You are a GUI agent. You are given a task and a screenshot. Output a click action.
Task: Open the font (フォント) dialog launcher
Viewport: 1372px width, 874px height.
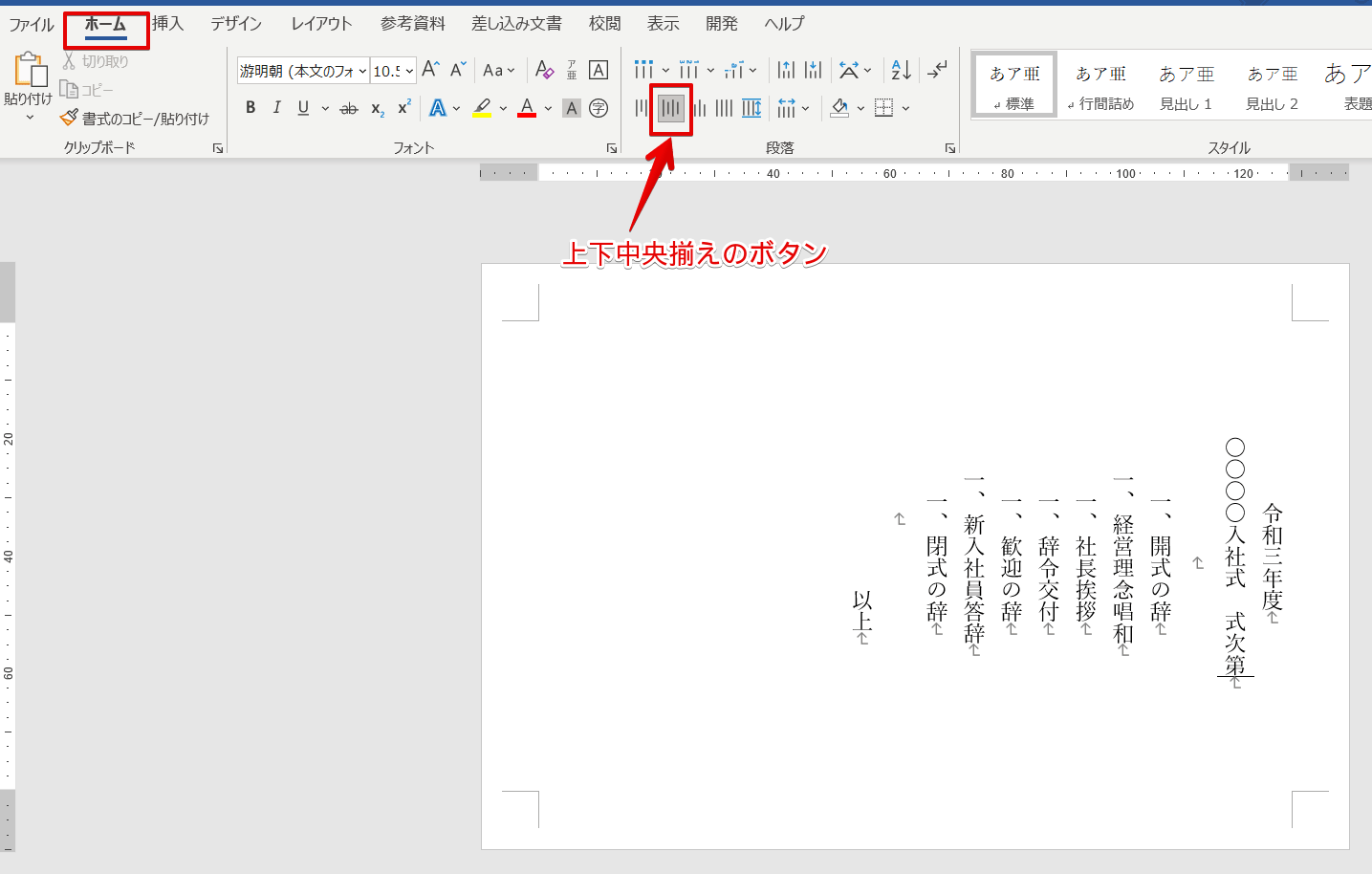(612, 148)
